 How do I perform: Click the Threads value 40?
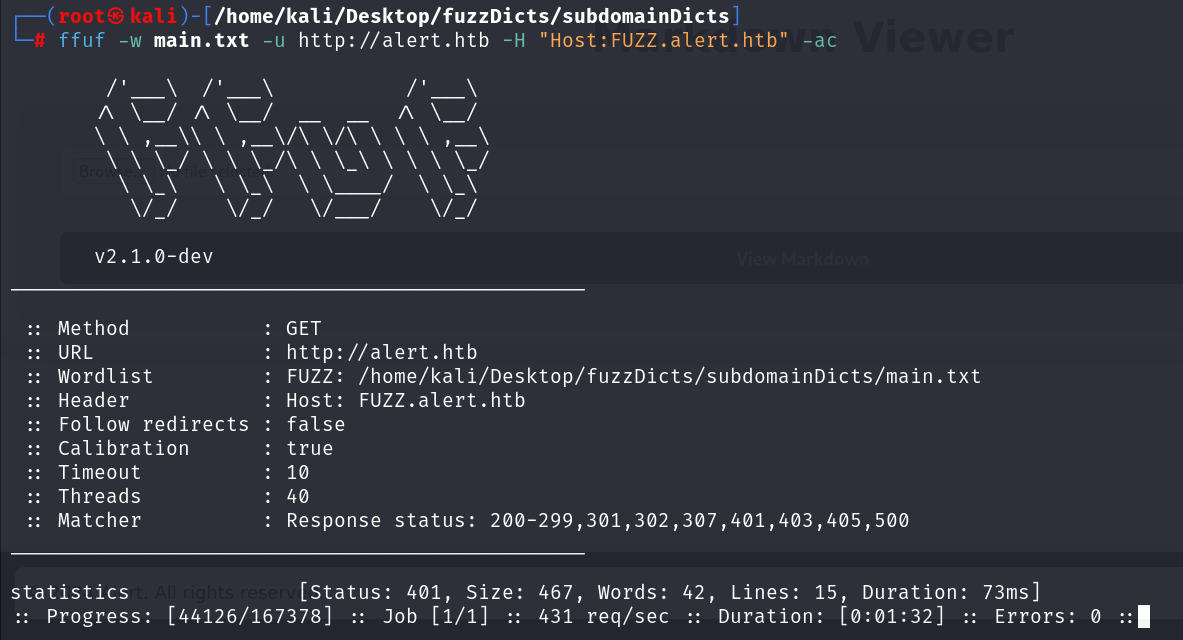(298, 497)
